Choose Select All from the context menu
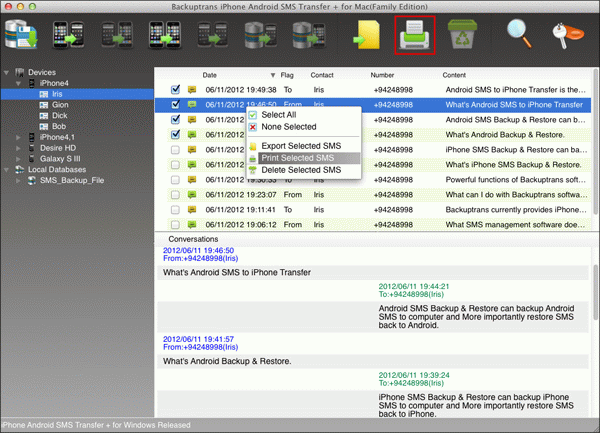This screenshot has width=600, height=433. (x=279, y=115)
